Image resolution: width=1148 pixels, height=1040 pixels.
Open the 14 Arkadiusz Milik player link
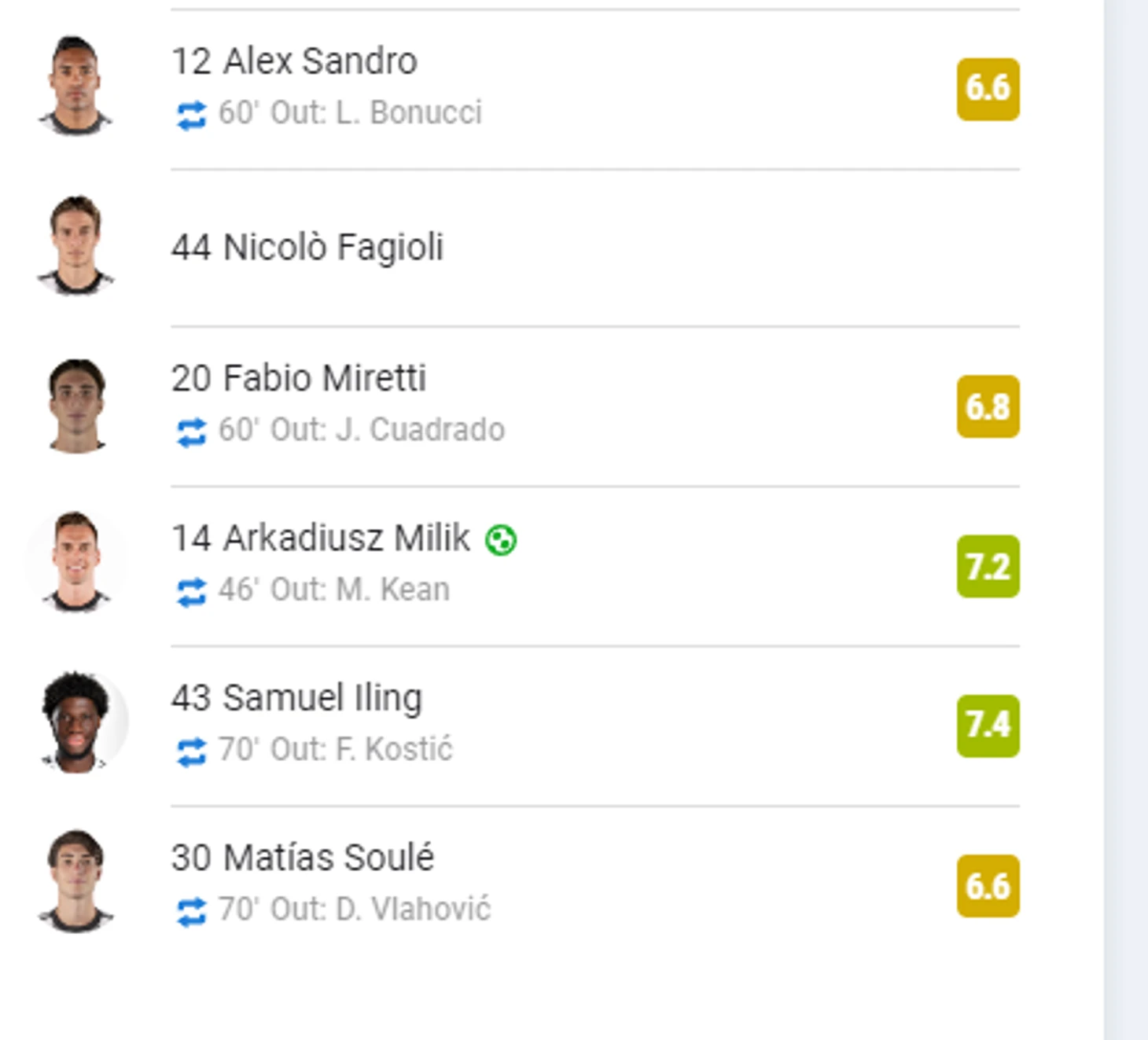pyautogui.click(x=321, y=538)
